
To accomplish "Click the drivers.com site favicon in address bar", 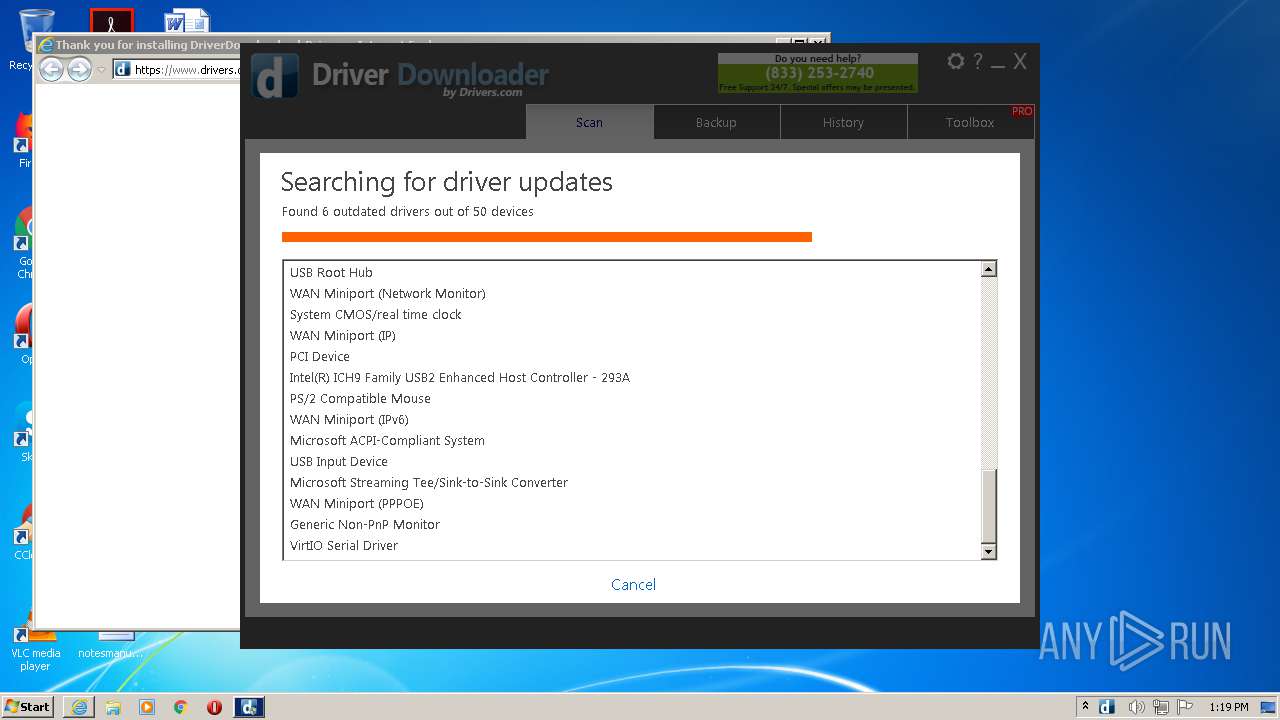I will coord(122,69).
